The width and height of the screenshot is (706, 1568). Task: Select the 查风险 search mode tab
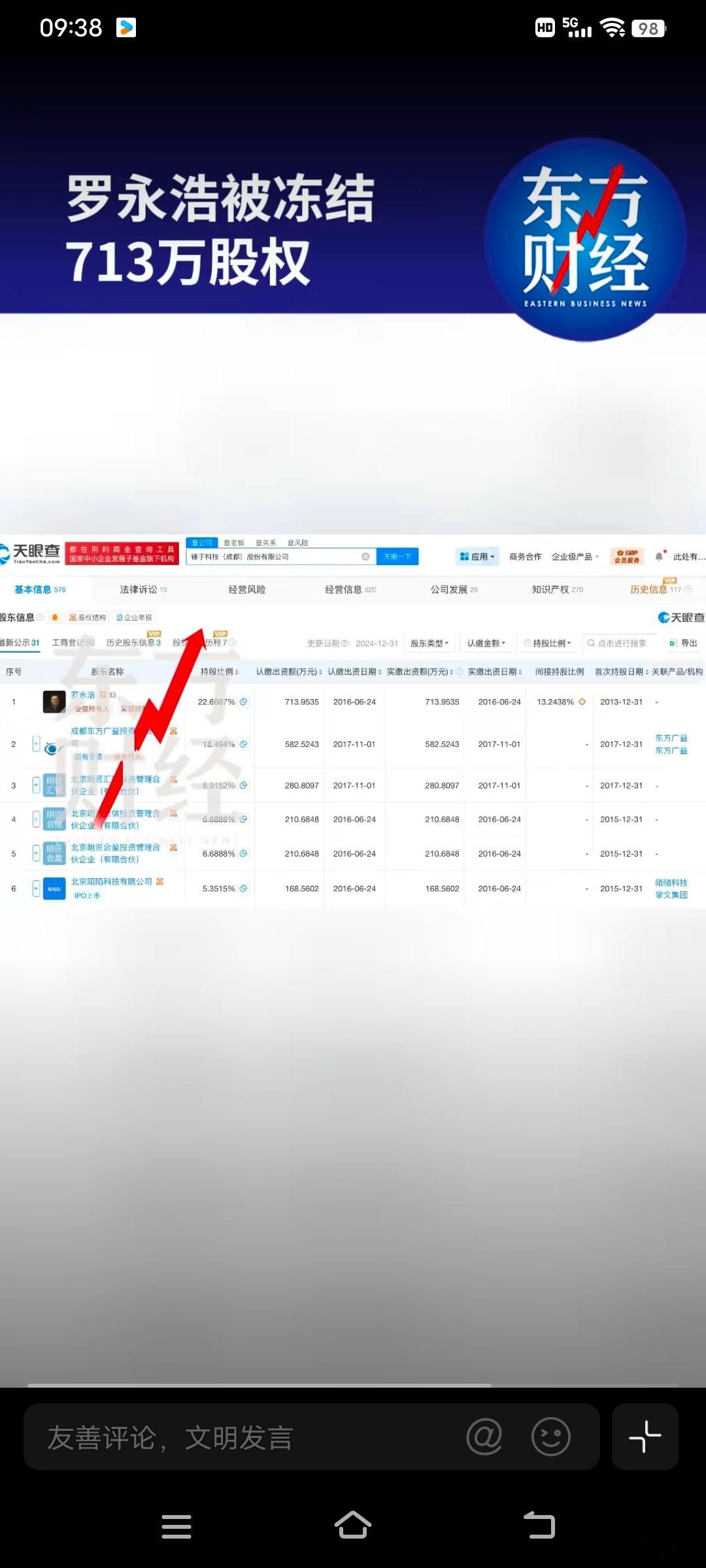click(297, 542)
